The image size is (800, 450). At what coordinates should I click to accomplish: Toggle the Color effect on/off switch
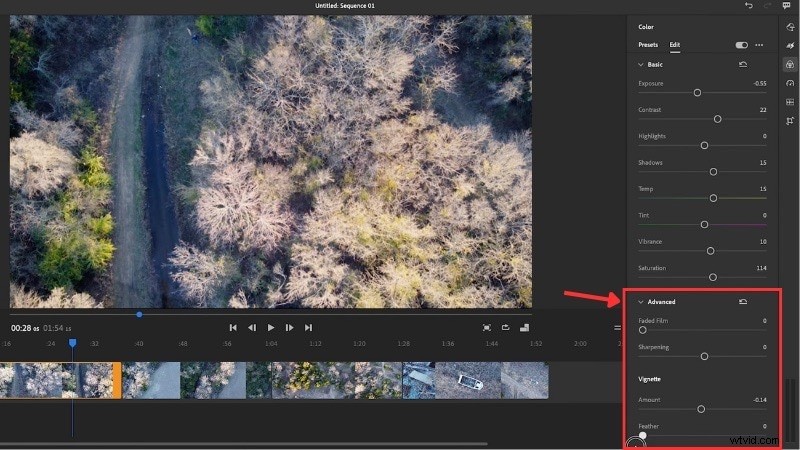[741, 45]
